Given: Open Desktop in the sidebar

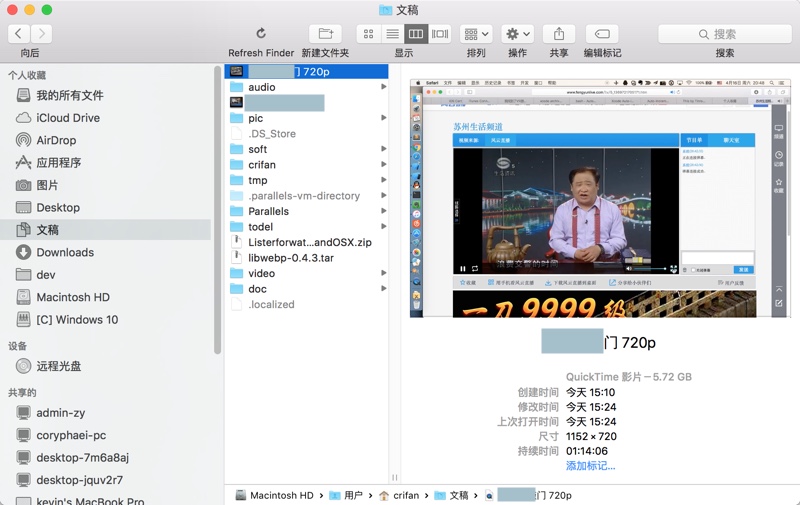Looking at the screenshot, I should [x=58, y=208].
